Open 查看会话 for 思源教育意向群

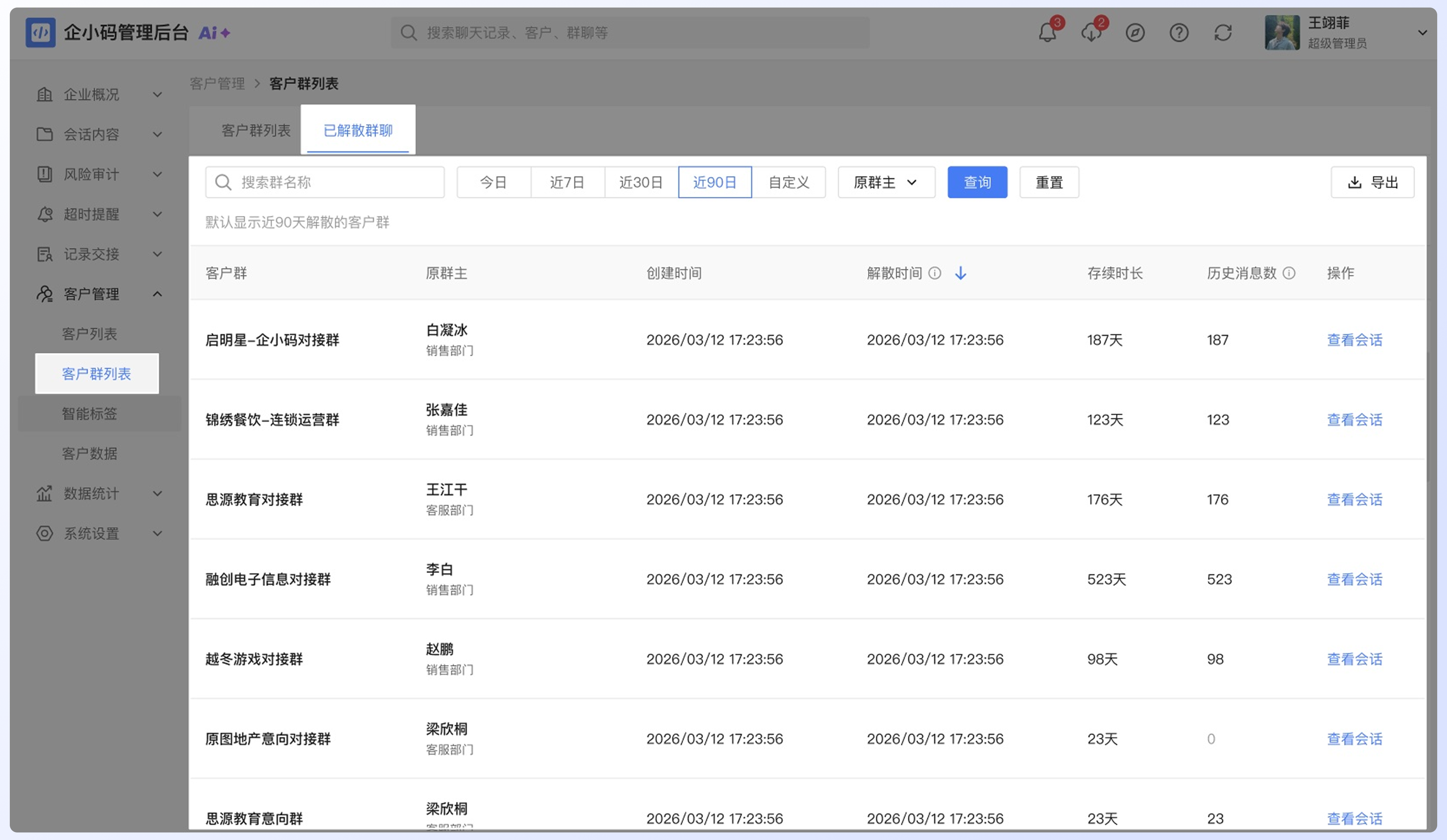(x=1355, y=819)
